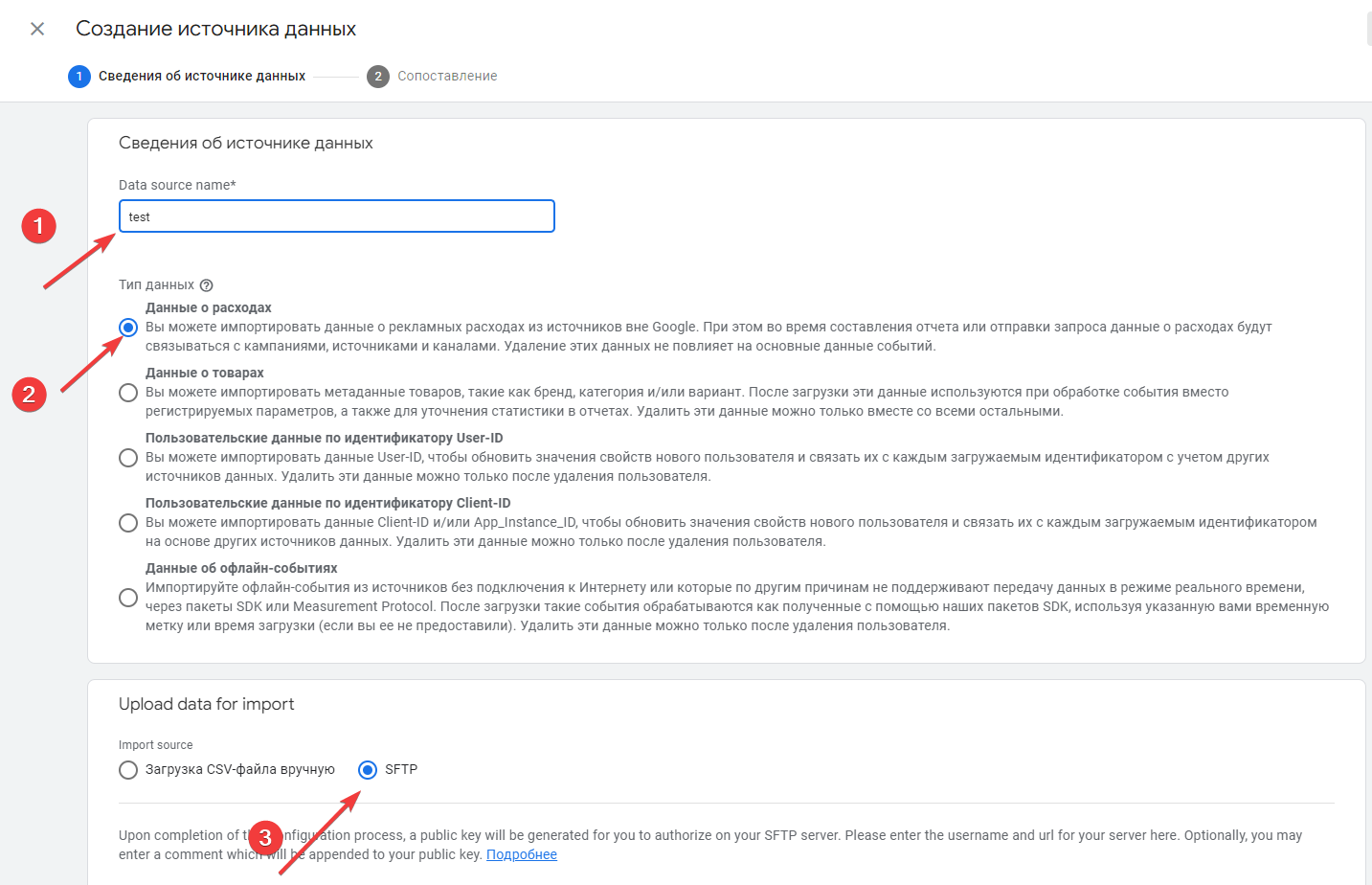This screenshot has width=1372, height=885.
Task: Click the red annotation marker number 2
Action: point(30,394)
